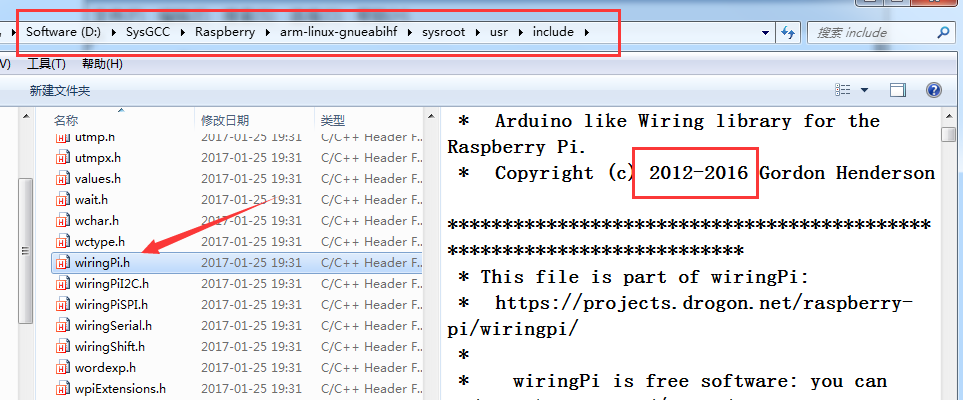The image size is (963, 400).
Task: Click the wiringPi.h file icon
Action: point(62,263)
